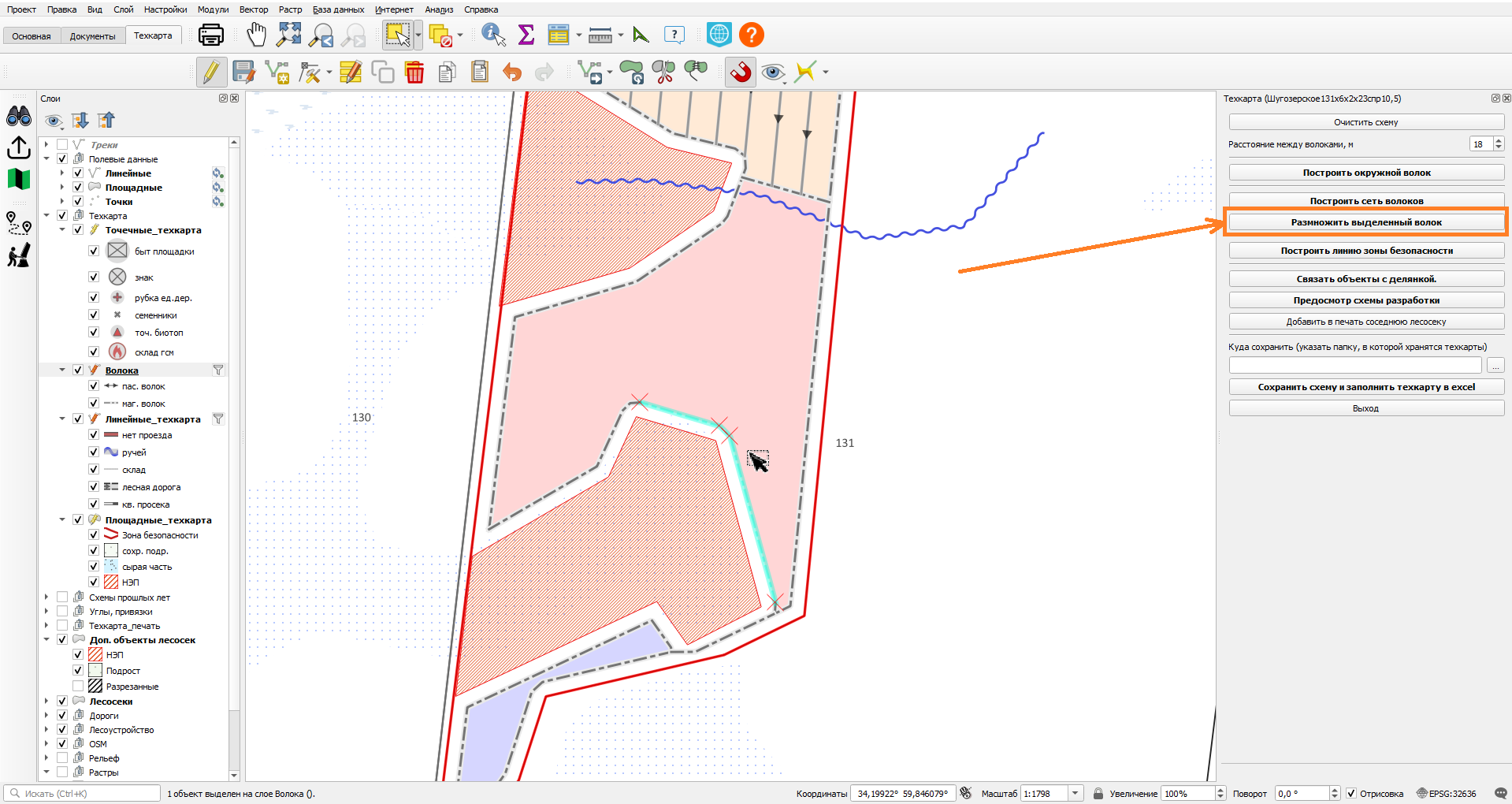1512x804 pixels.
Task: Enable the Треки layer checkbox
Action: [62, 145]
